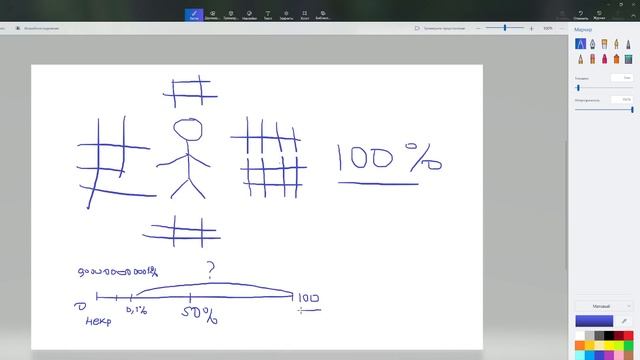Click the current blue color preview
Viewport: 640px width, 360px height.
(594, 321)
